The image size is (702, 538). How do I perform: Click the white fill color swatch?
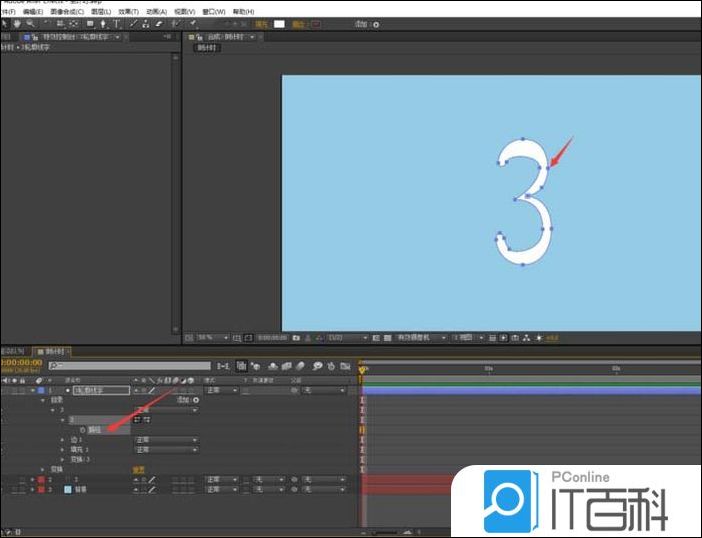(x=281, y=22)
